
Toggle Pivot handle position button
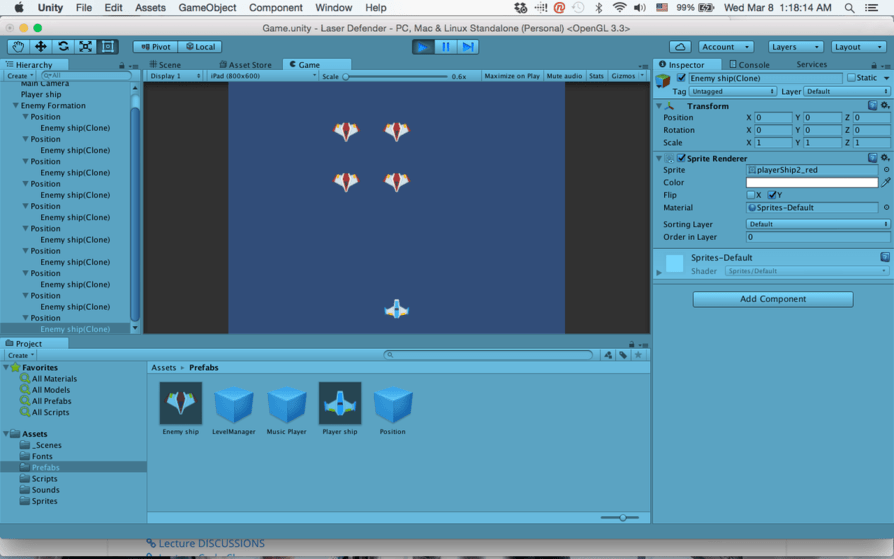[156, 47]
